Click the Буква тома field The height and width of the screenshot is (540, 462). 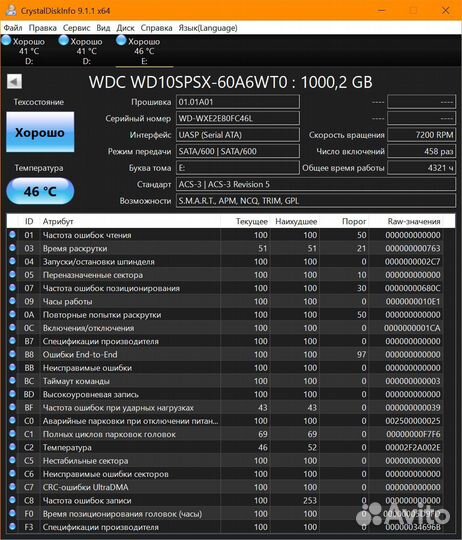[x=238, y=168]
